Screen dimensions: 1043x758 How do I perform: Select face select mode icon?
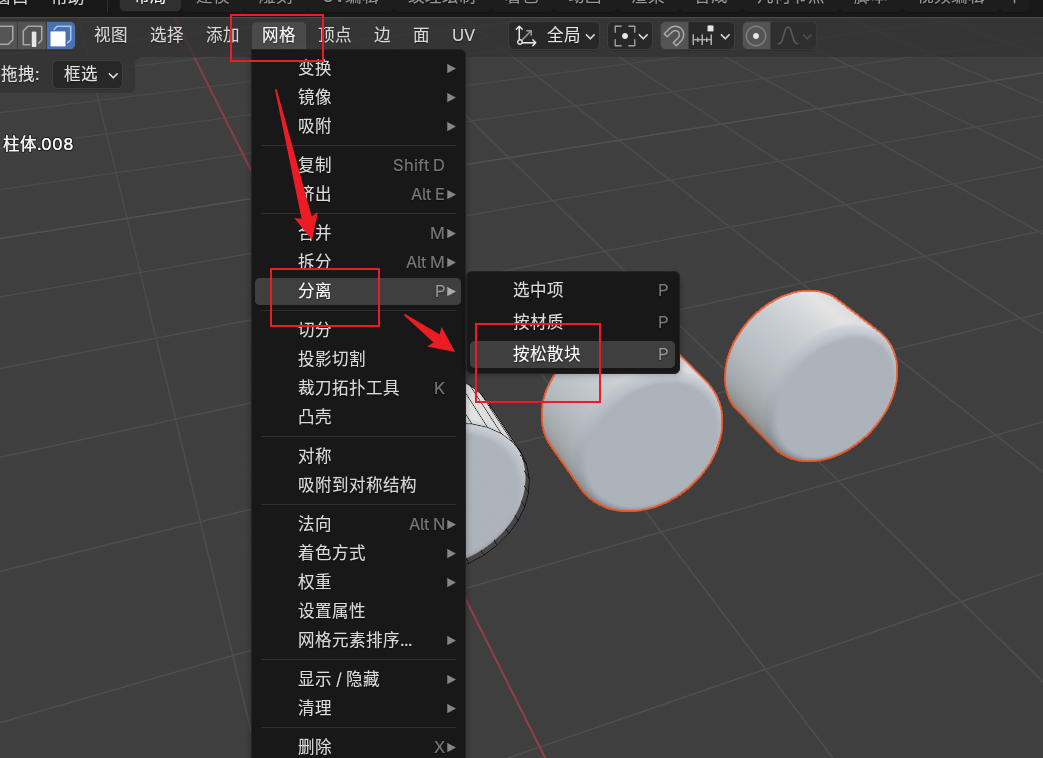[x=61, y=36]
